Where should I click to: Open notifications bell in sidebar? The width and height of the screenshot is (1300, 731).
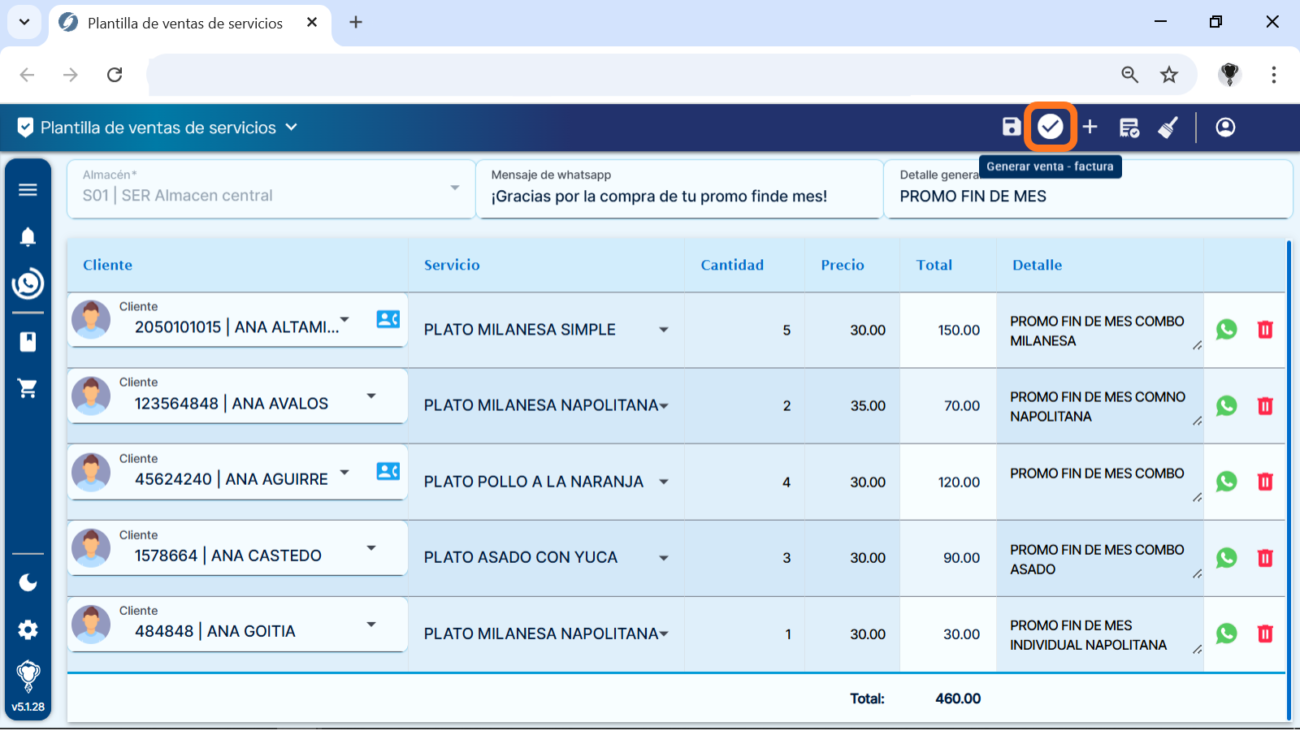click(x=28, y=237)
